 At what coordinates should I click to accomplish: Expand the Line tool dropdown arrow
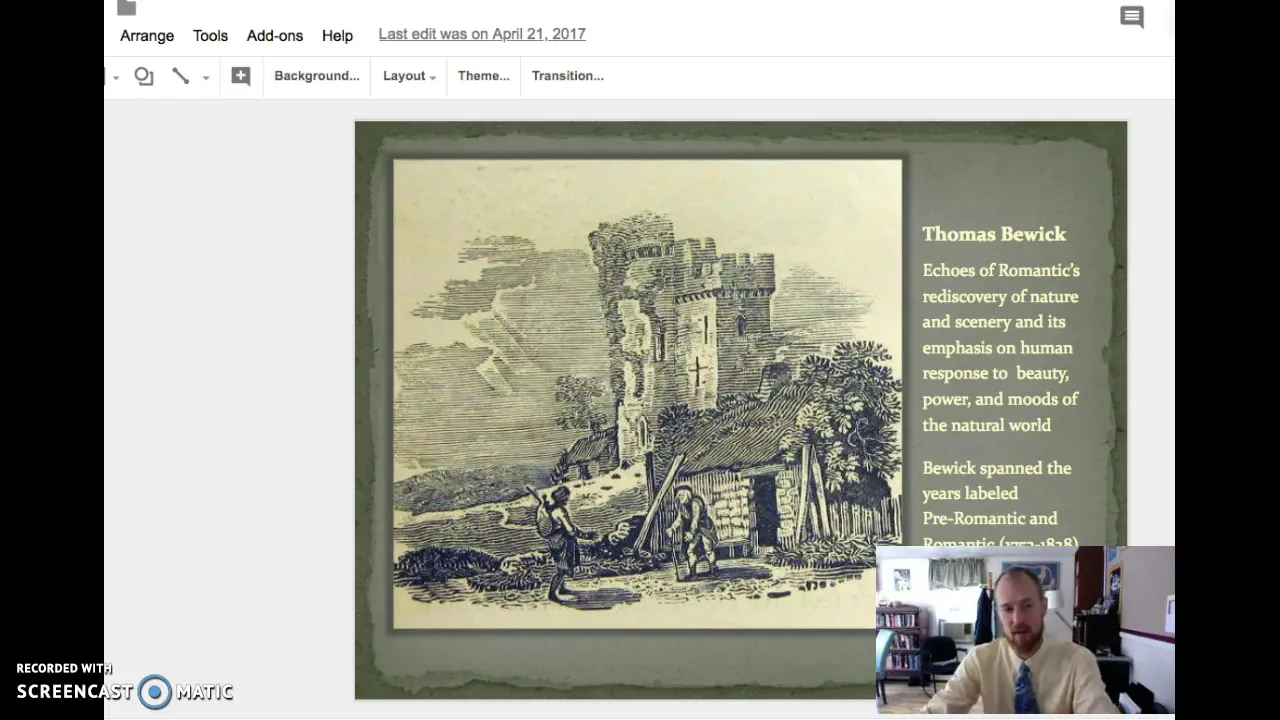(206, 77)
